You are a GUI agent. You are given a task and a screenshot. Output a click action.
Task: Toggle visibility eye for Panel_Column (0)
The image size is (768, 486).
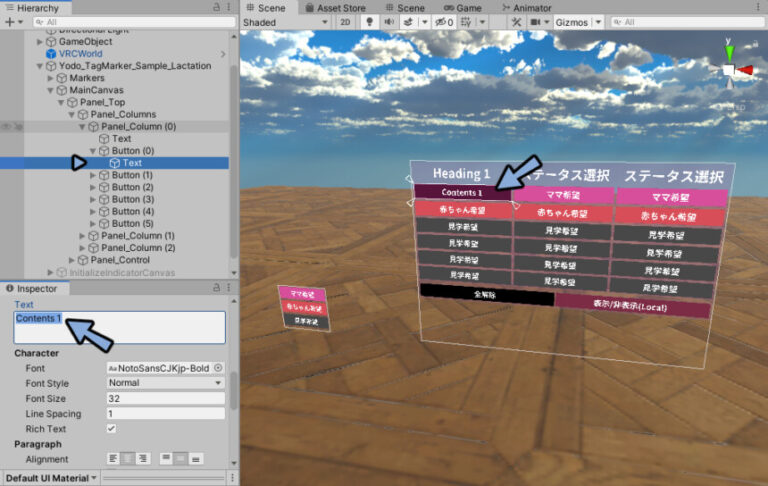[6, 126]
